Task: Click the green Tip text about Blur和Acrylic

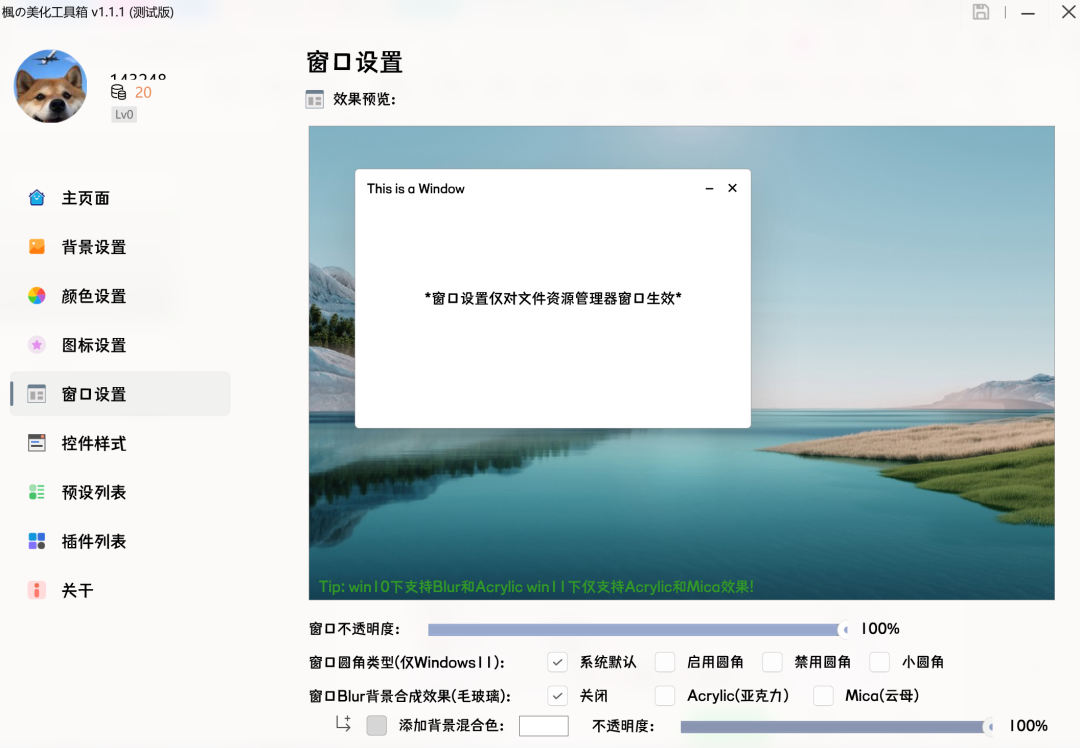Action: click(536, 586)
